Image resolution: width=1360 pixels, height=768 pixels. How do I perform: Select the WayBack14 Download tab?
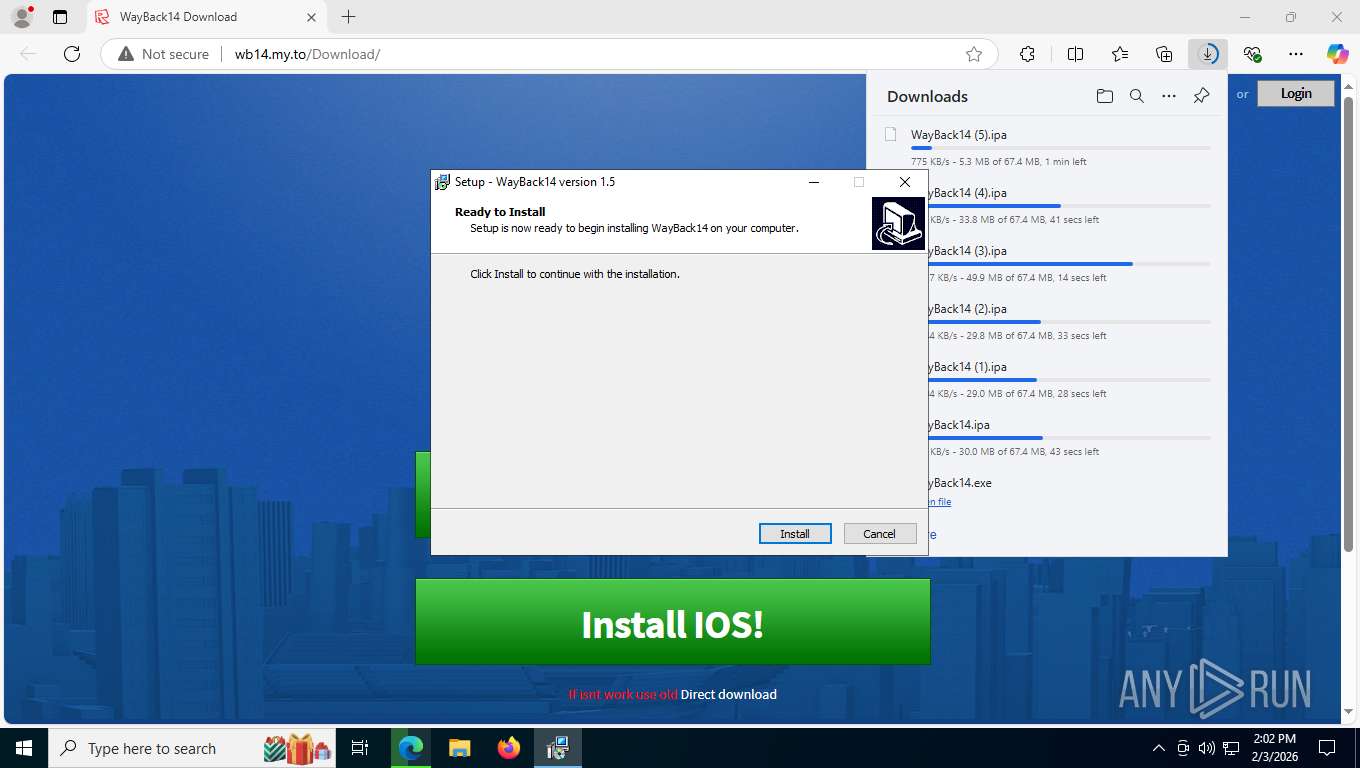click(207, 17)
